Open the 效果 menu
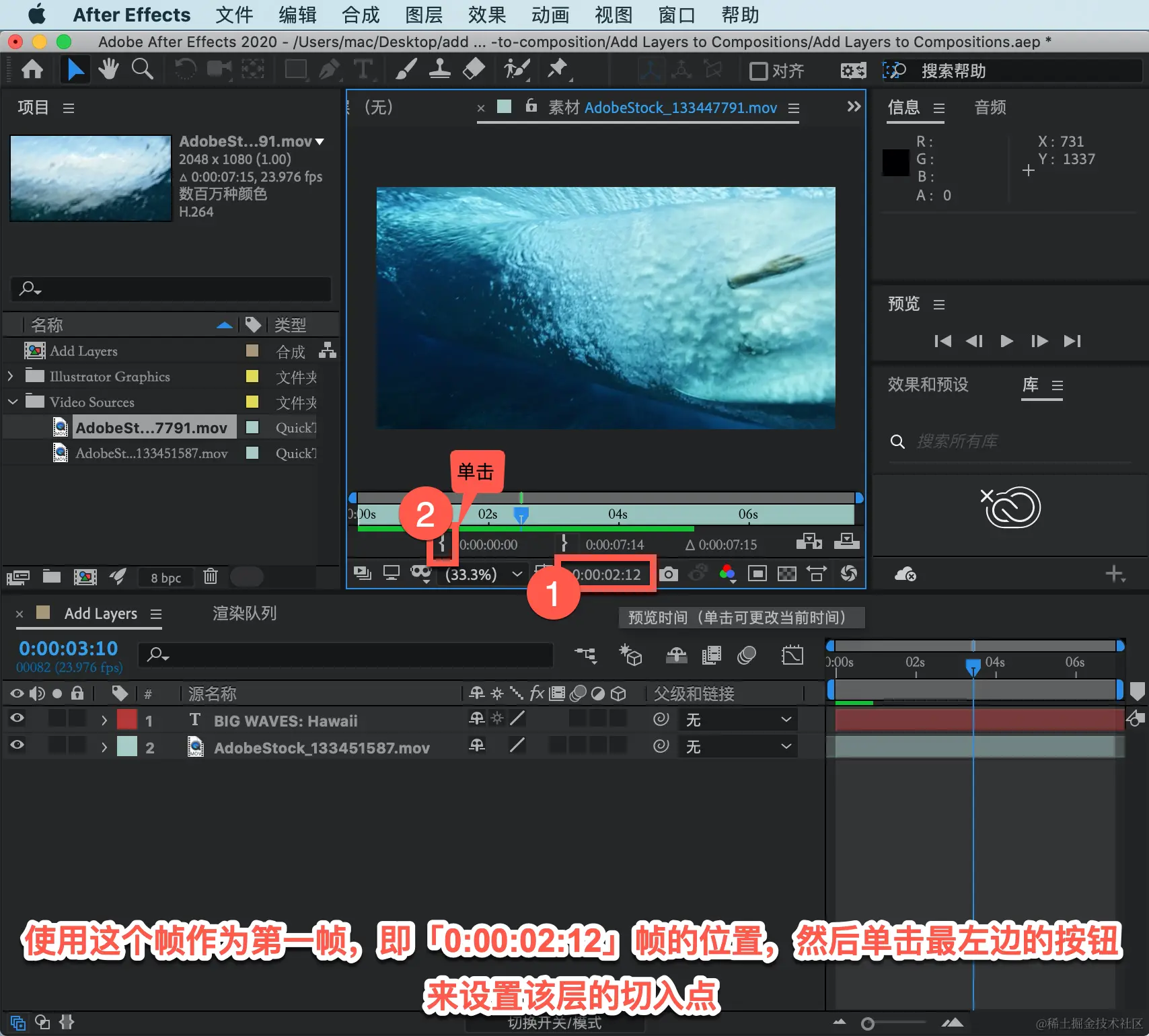The image size is (1149, 1036). [487, 15]
